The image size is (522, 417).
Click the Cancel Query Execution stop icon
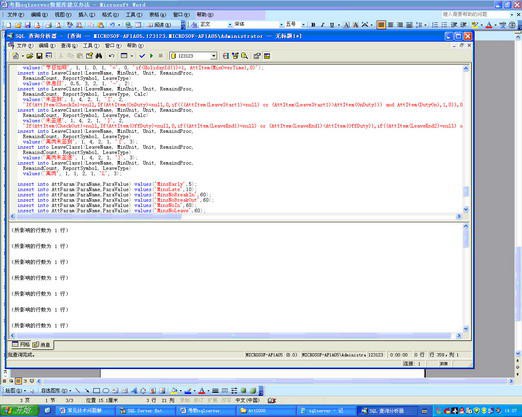[161, 56]
